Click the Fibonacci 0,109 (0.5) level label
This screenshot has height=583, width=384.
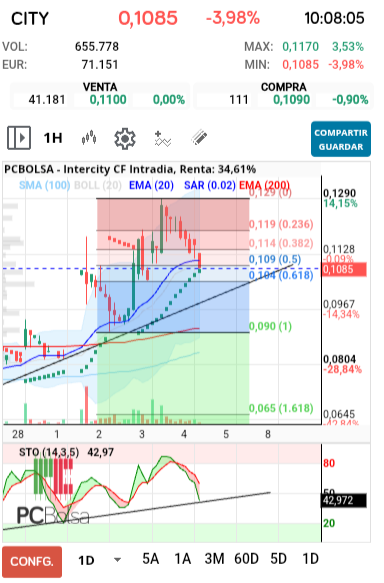[275, 259]
